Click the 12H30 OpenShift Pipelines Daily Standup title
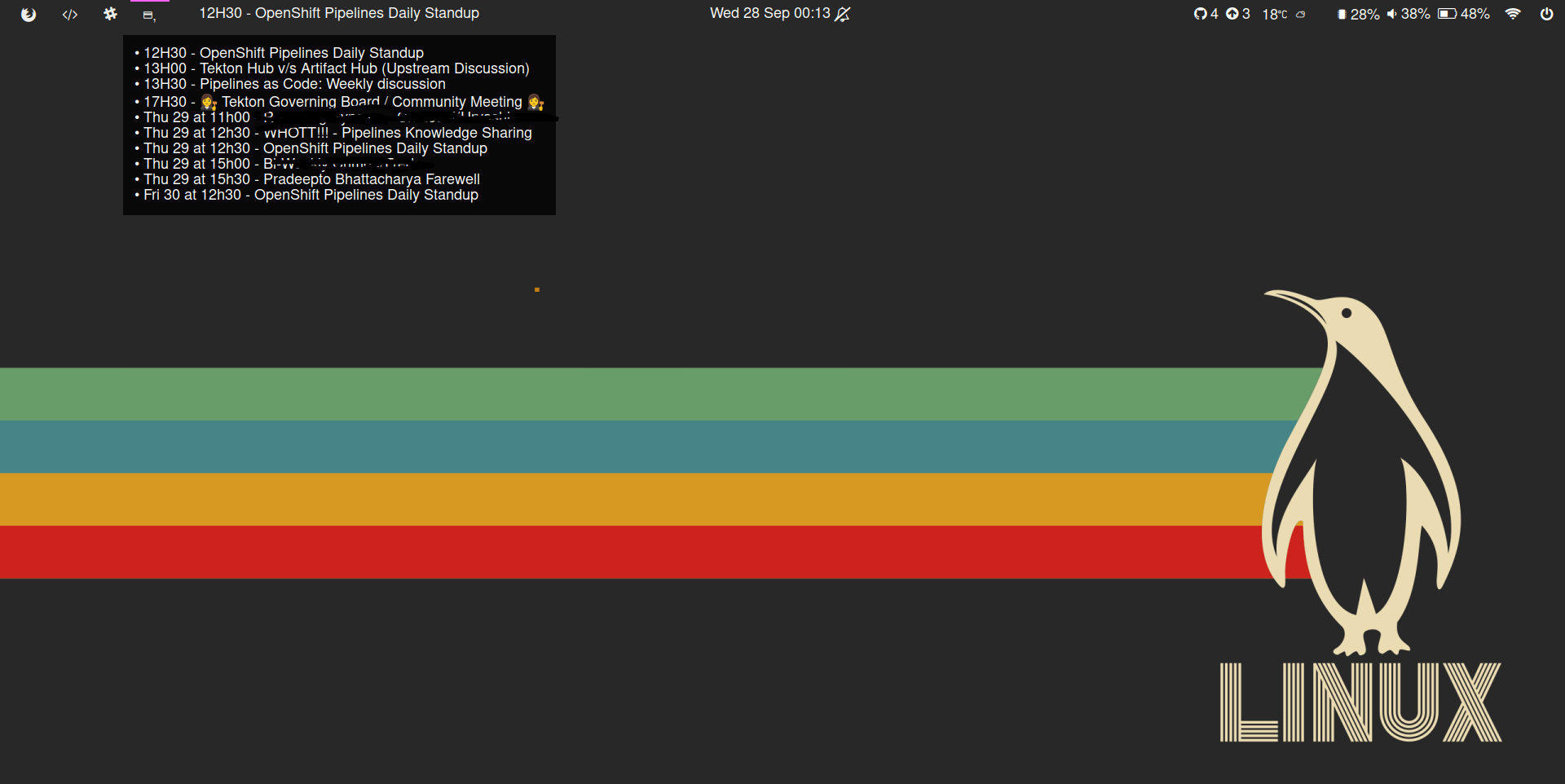 (338, 13)
